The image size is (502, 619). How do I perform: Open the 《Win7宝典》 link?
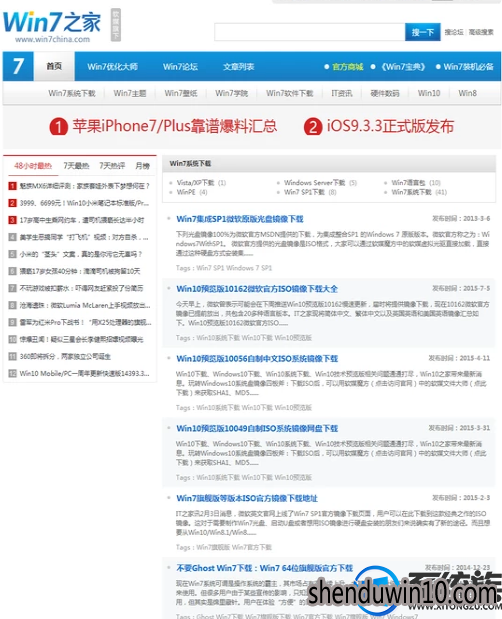403,67
